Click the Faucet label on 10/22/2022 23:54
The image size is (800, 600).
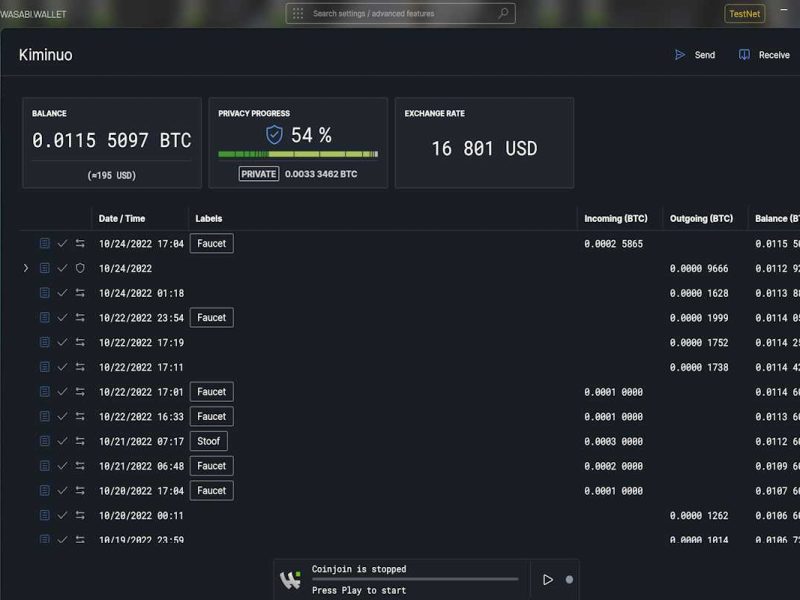click(x=212, y=317)
